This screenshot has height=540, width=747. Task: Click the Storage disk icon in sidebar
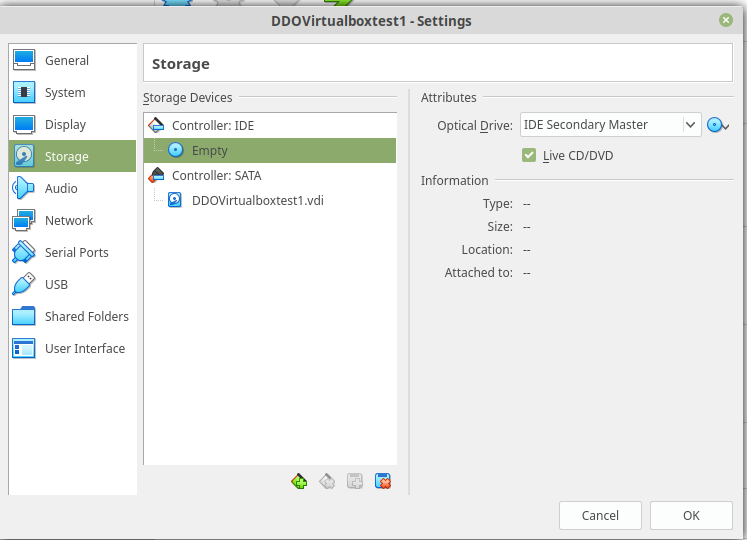(24, 156)
